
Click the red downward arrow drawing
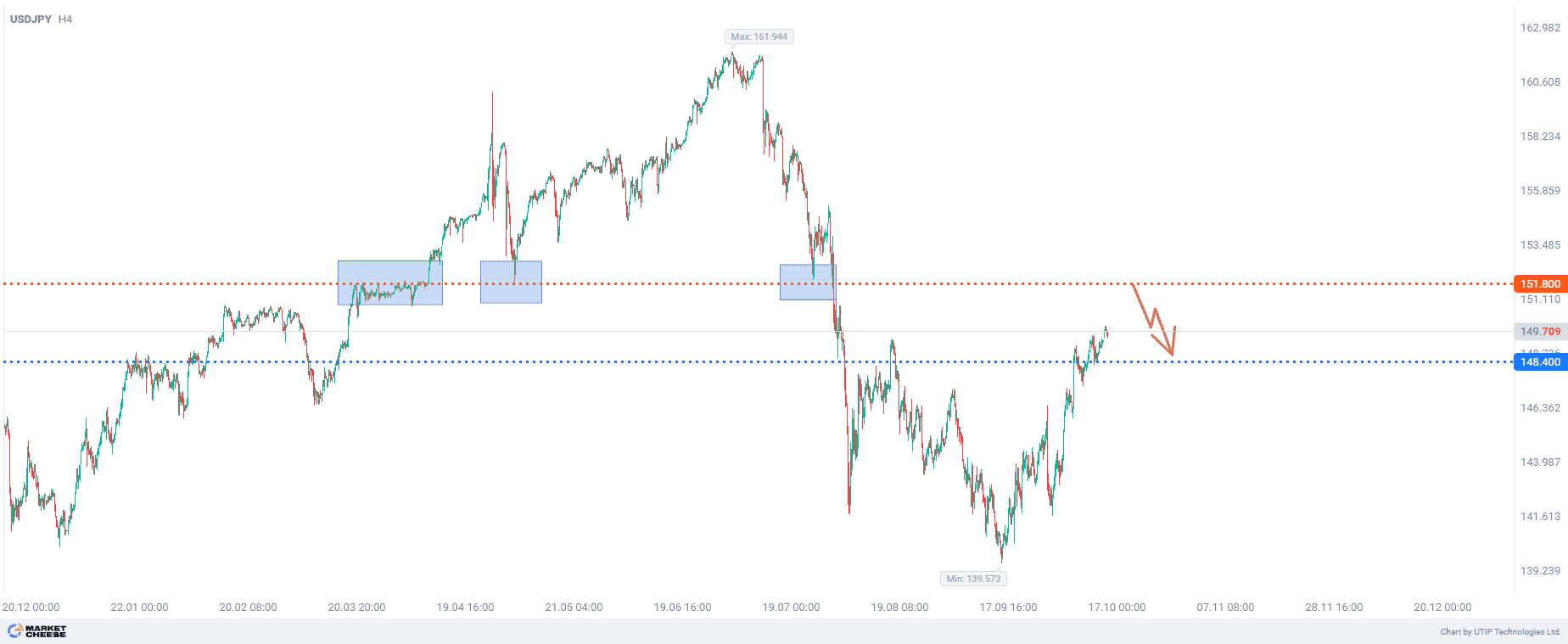point(1155,321)
